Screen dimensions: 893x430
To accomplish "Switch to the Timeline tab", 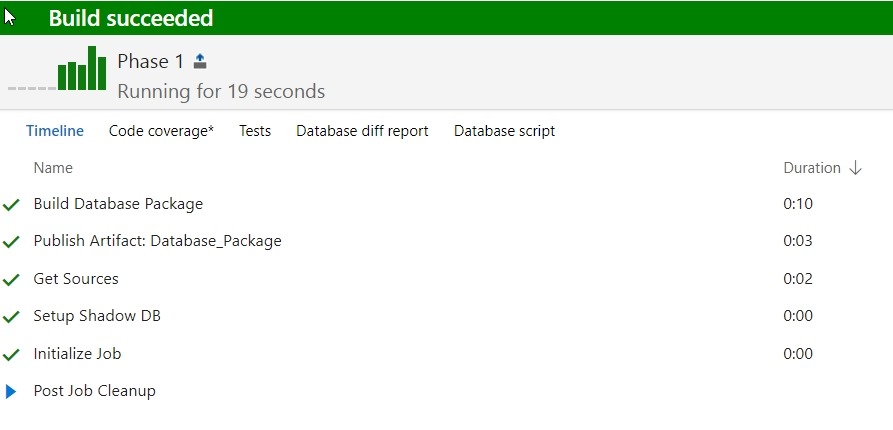I will (55, 131).
